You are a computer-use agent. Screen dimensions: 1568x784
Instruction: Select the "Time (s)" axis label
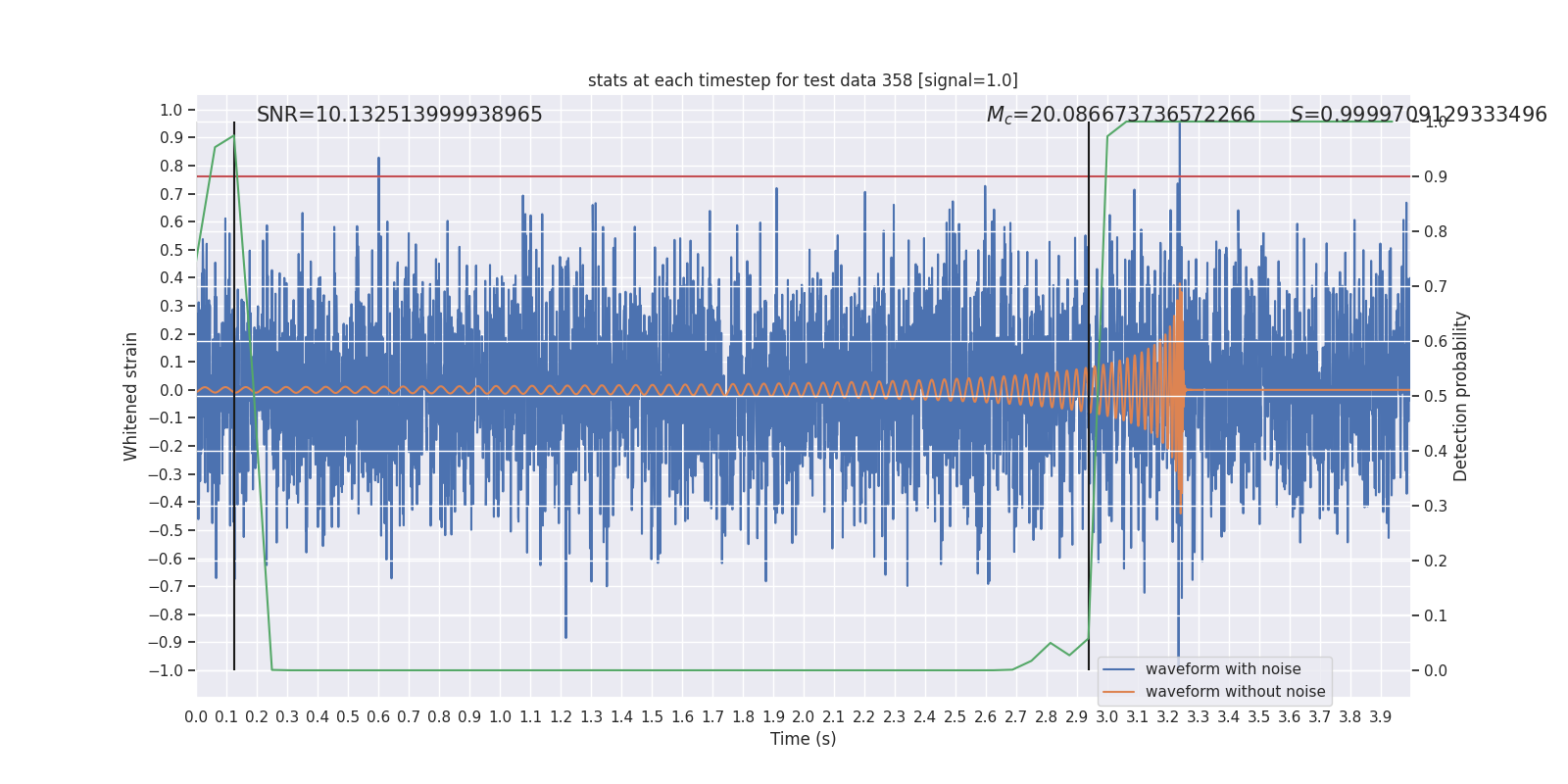click(803, 739)
